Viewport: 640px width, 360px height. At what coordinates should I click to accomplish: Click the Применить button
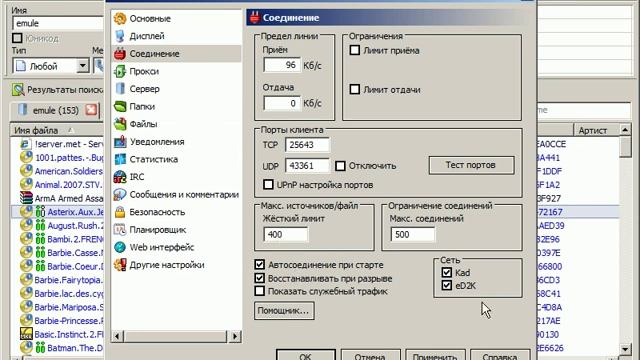pos(435,355)
